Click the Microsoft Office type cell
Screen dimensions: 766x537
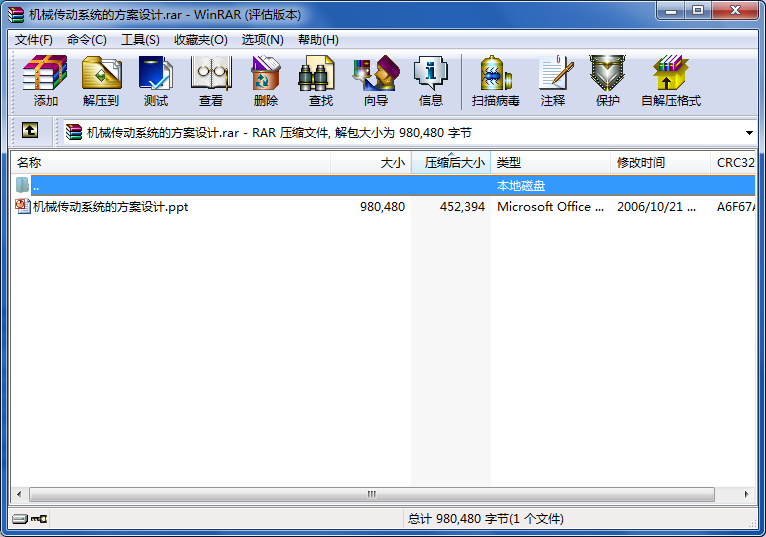tap(551, 207)
